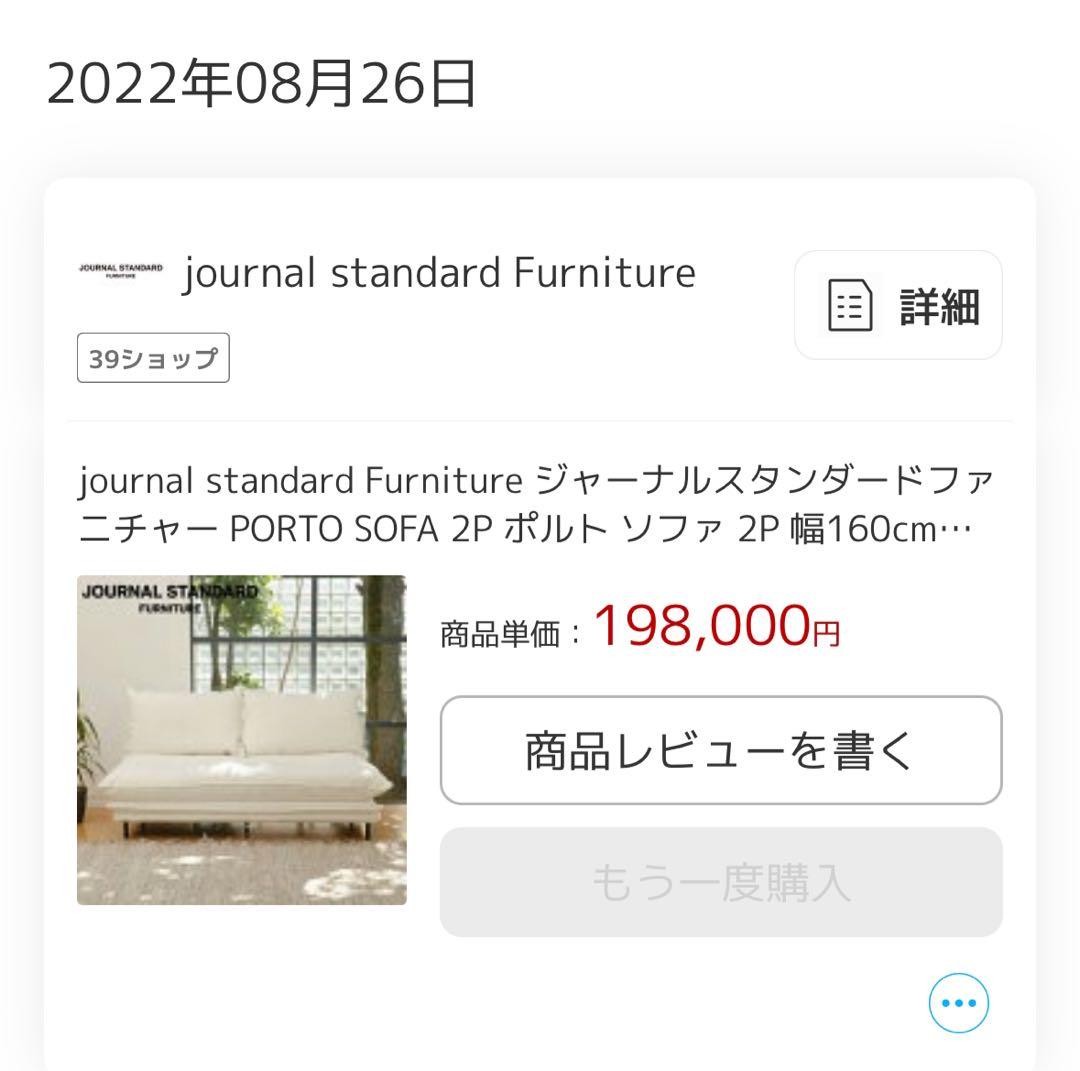Click the journal standard Furniture shop logo

122,272
